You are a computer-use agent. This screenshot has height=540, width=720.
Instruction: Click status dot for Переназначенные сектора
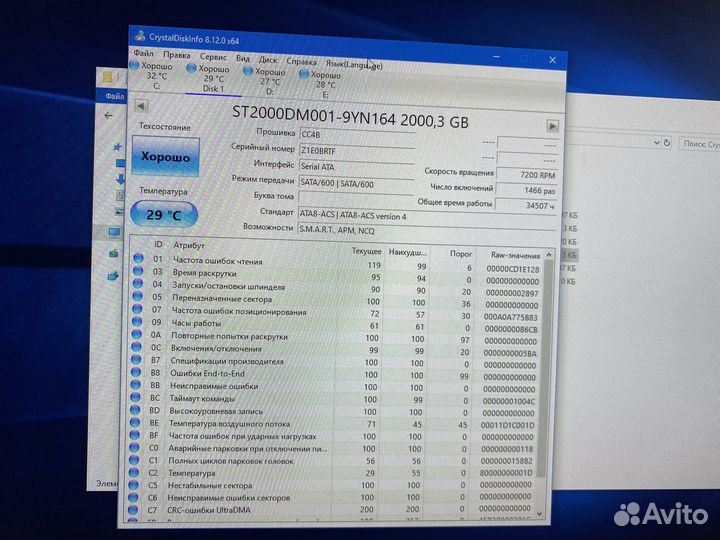pos(137,296)
